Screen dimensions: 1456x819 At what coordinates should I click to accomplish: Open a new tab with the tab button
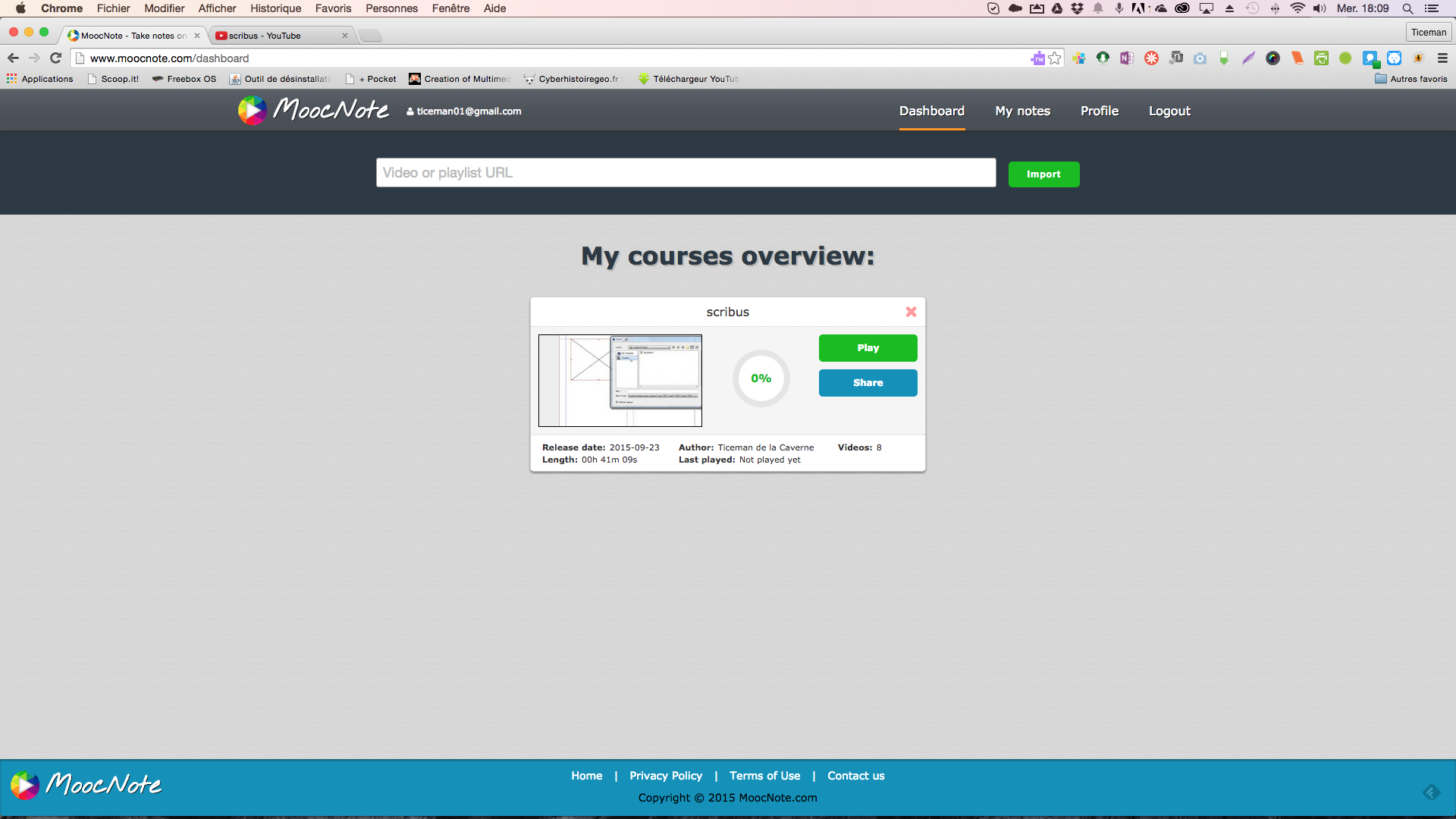click(370, 36)
